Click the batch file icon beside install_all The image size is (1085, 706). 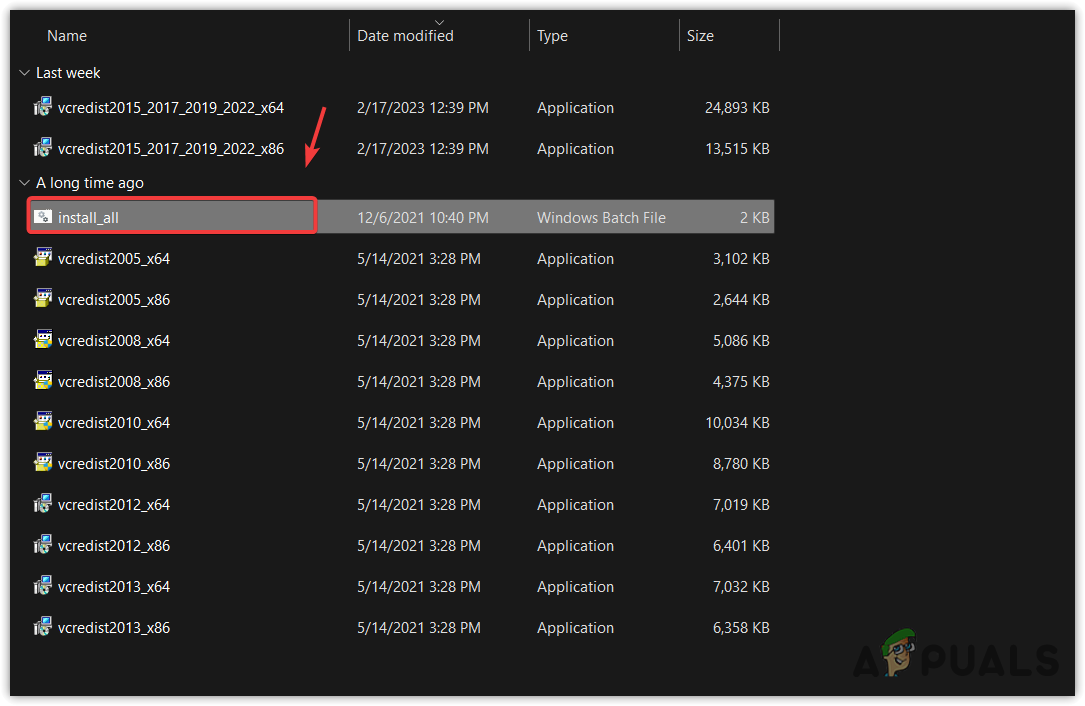click(x=43, y=216)
